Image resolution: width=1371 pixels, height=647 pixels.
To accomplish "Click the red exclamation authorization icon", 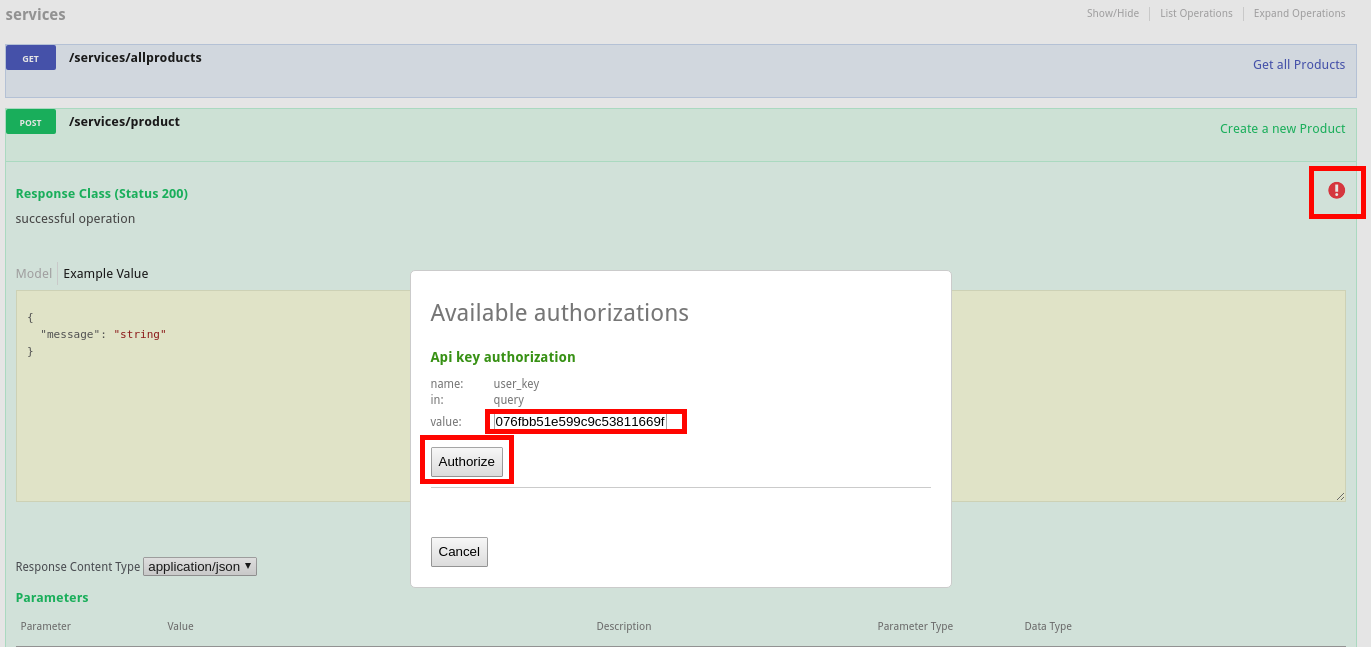I will pos(1336,190).
